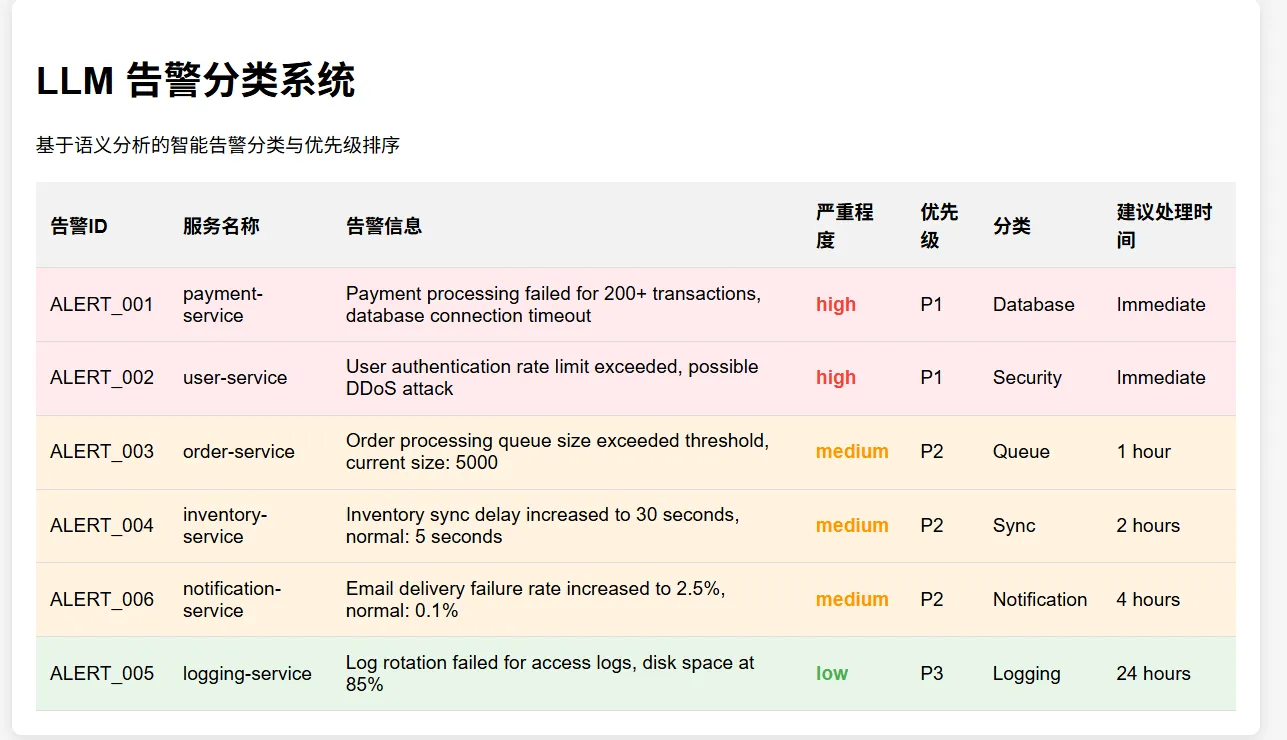Select the "Log rotation failed" alert message

550,674
